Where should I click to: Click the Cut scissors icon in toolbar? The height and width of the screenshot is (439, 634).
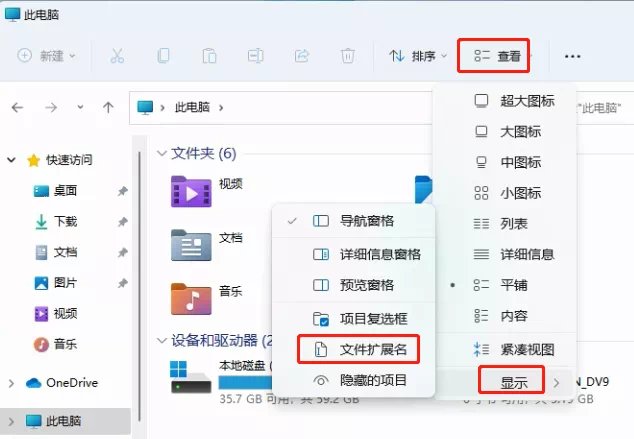(x=117, y=56)
